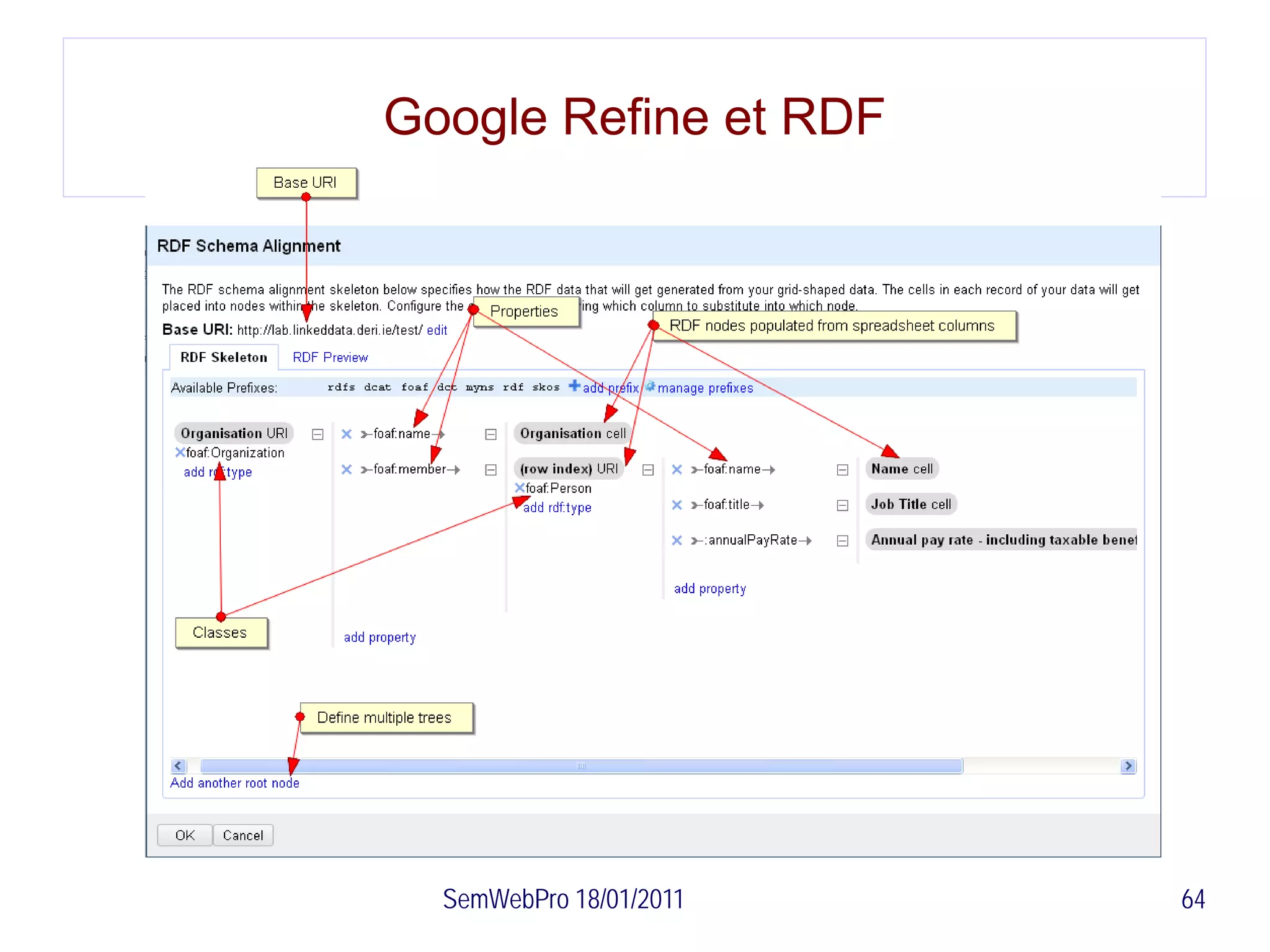Click the add prefix link
The height and width of the screenshot is (952, 1270).
point(610,388)
